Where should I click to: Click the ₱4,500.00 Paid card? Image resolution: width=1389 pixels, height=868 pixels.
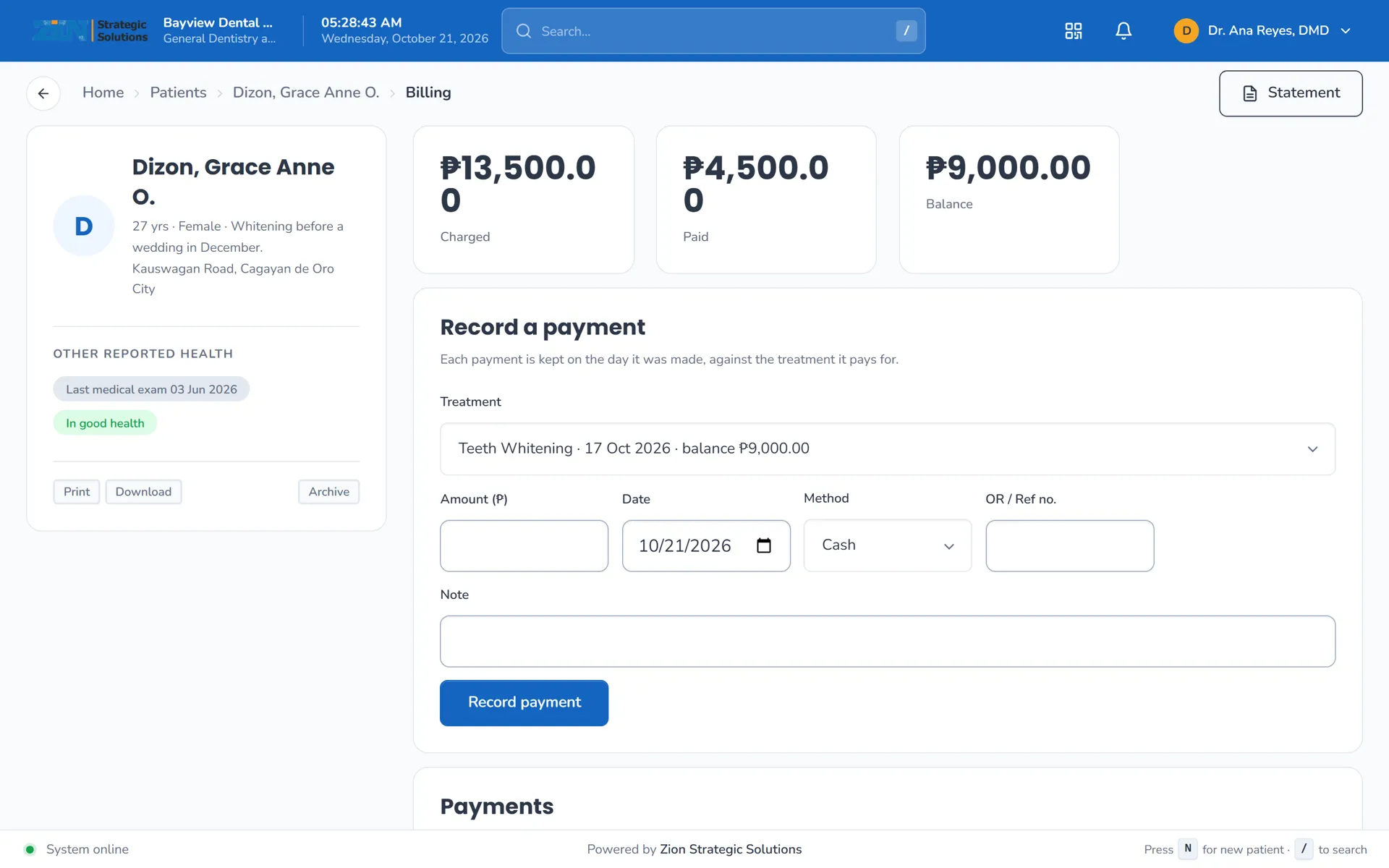pyautogui.click(x=766, y=200)
